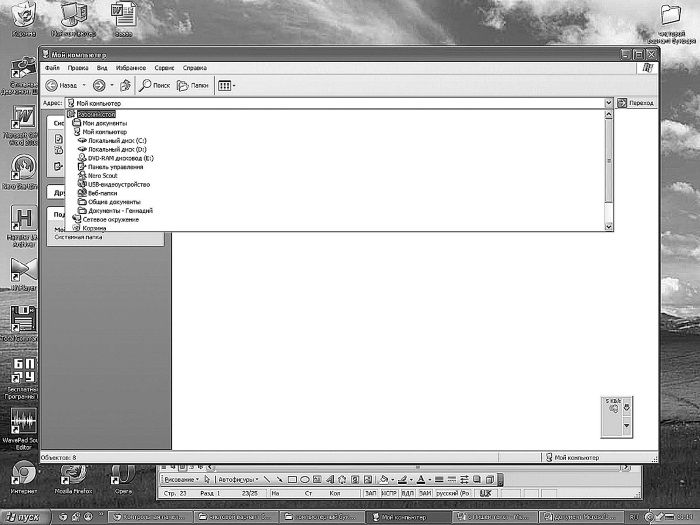The height and width of the screenshot is (525, 700).
Task: Select Локальный диск (C:) in address list
Action: 117,140
